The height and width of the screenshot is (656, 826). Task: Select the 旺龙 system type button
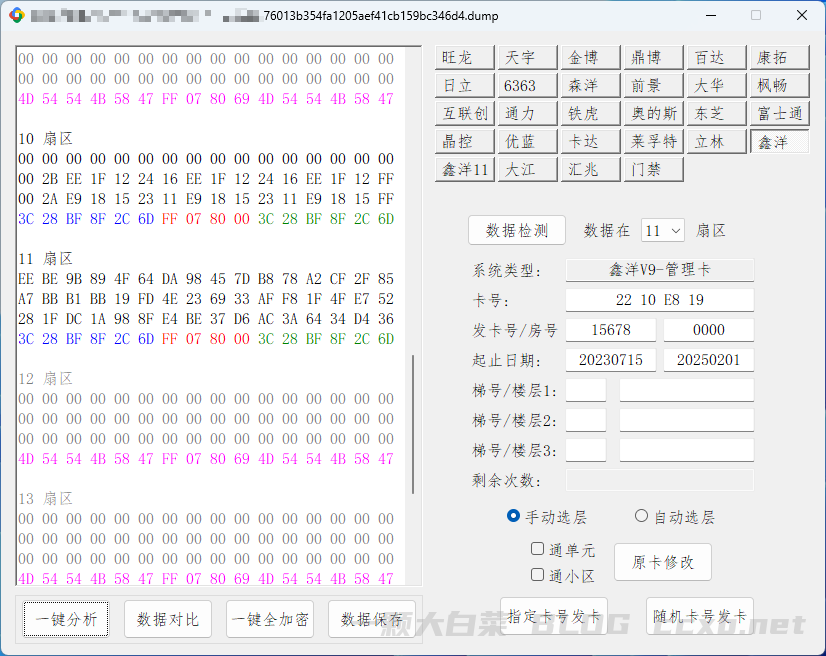(465, 58)
